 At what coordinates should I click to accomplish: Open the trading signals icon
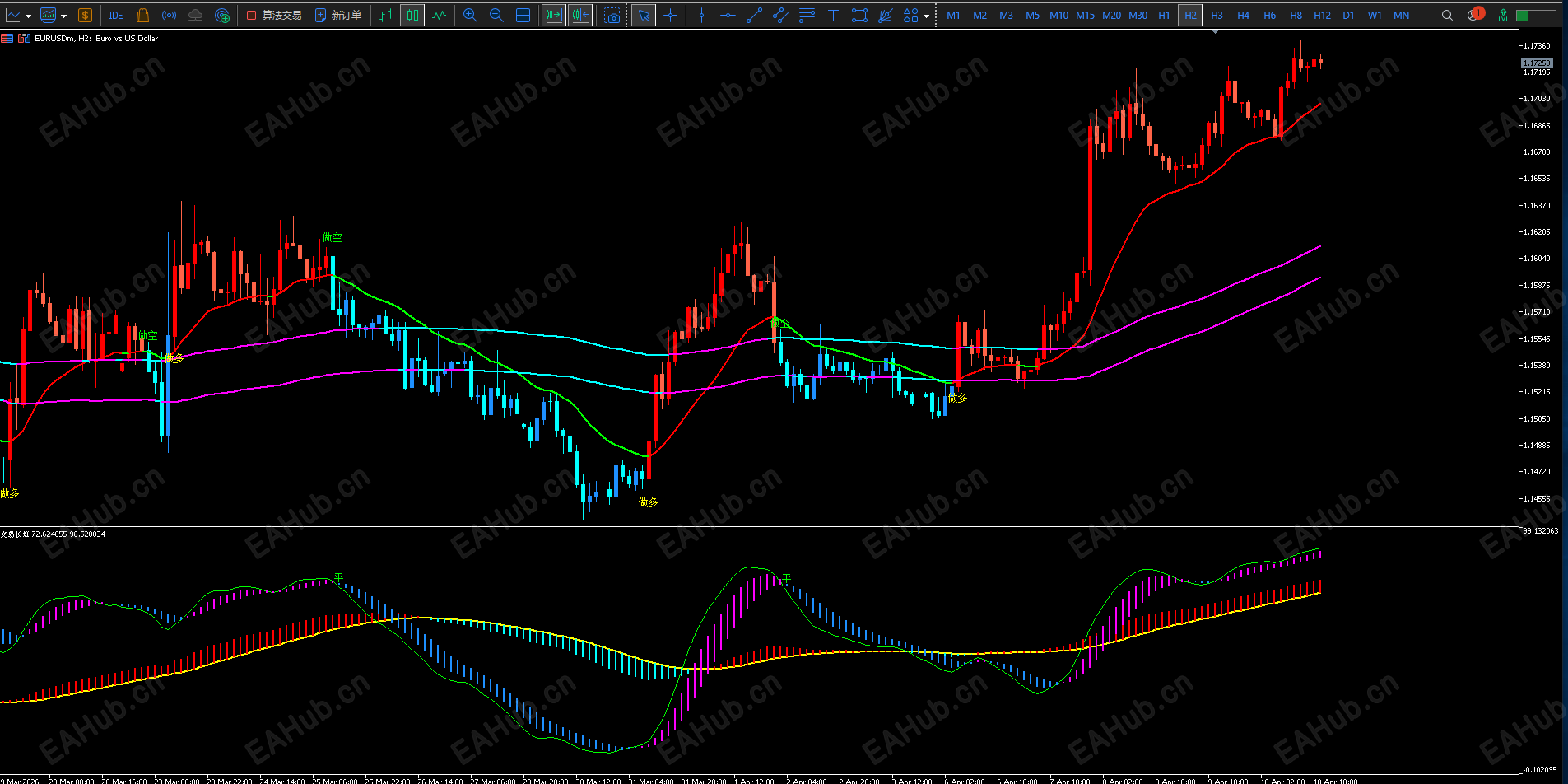pyautogui.click(x=169, y=15)
